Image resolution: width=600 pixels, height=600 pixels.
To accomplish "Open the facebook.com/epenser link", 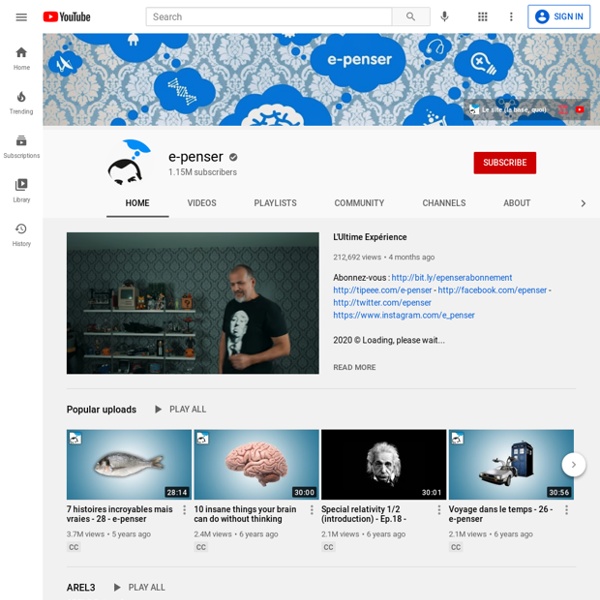I will [492, 290].
